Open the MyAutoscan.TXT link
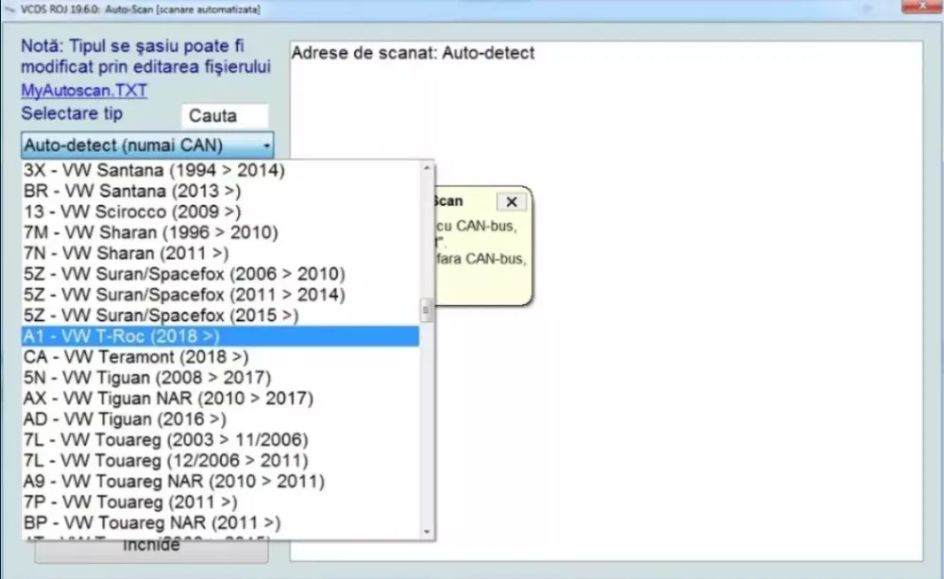944x579 pixels. (x=84, y=91)
